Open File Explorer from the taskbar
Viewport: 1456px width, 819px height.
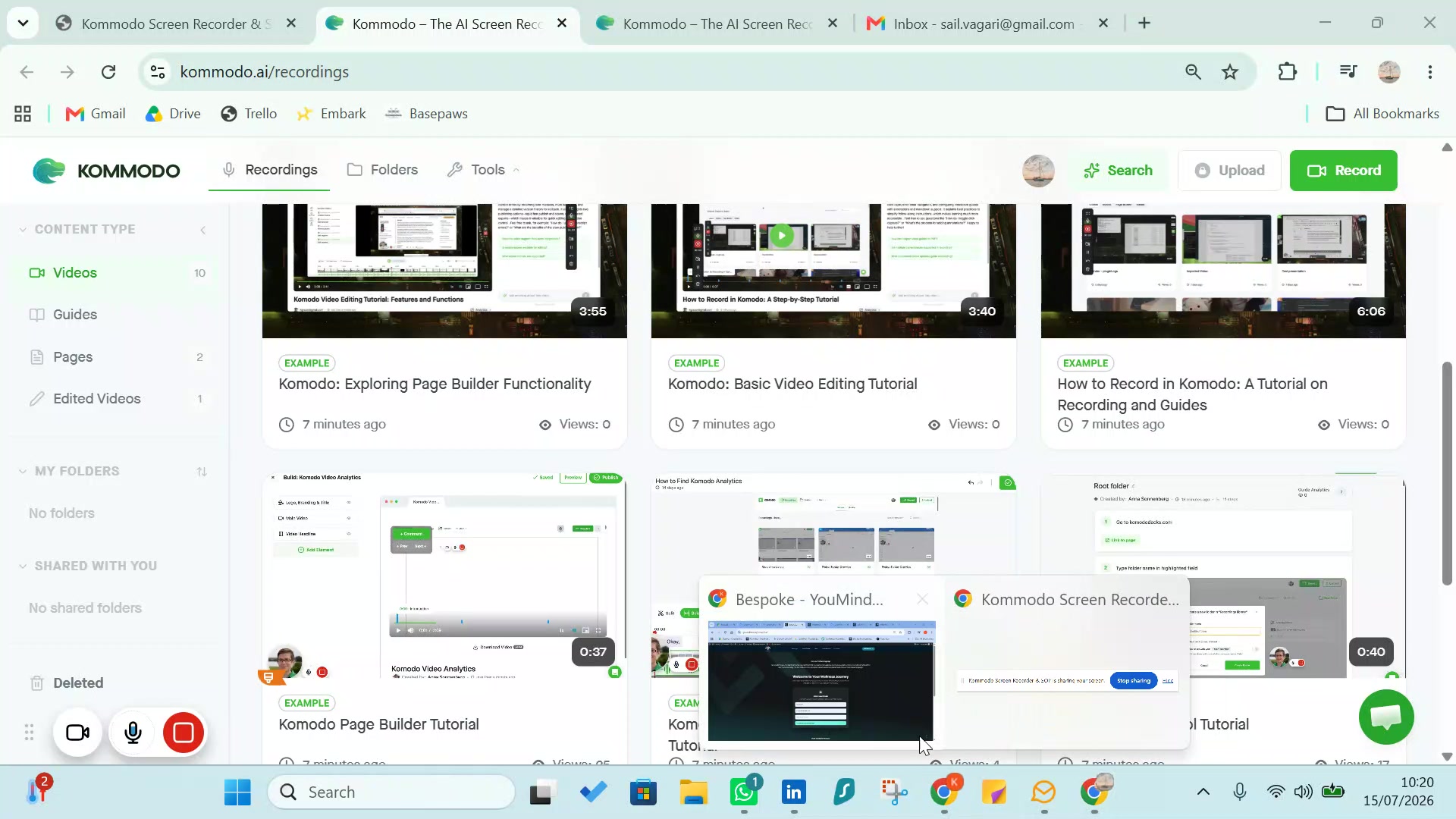tap(693, 792)
